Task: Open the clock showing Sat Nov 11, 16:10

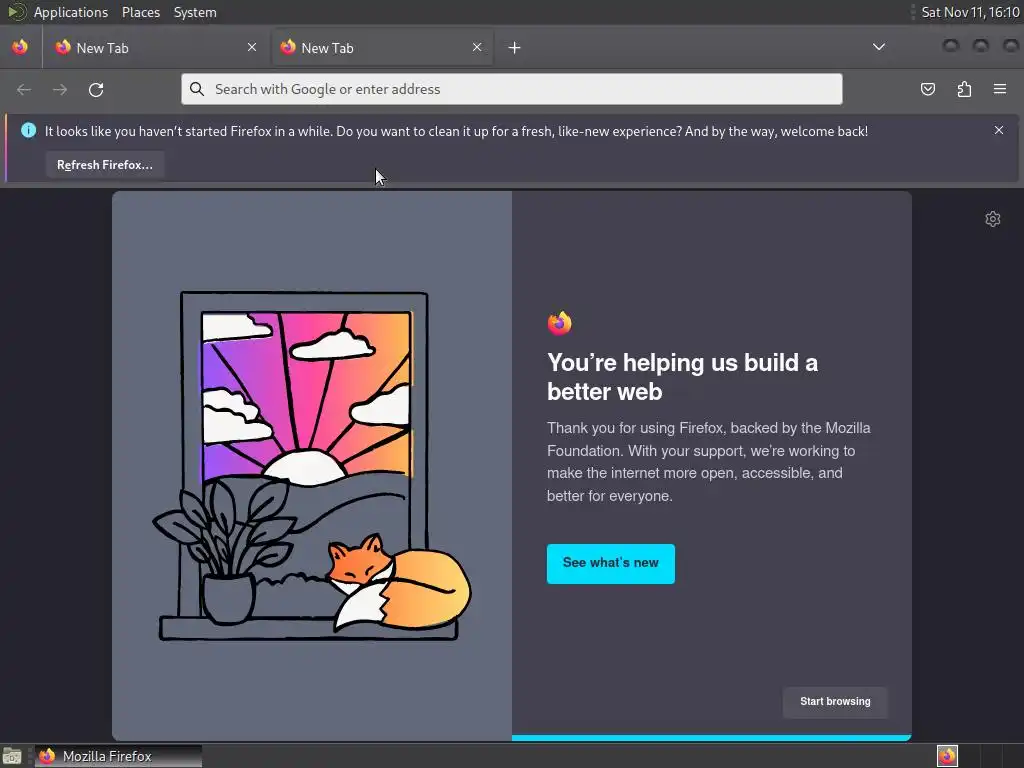Action: (x=970, y=12)
